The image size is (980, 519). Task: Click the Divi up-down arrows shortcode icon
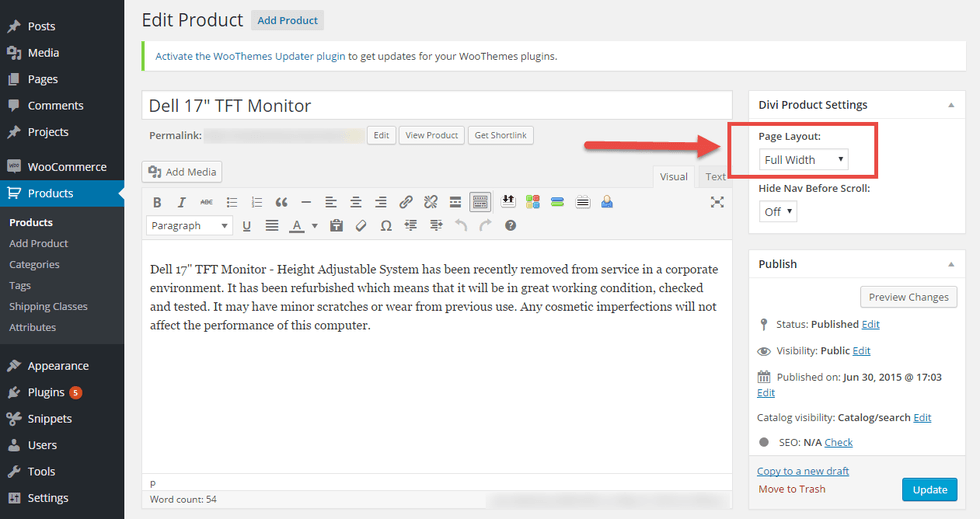(508, 201)
